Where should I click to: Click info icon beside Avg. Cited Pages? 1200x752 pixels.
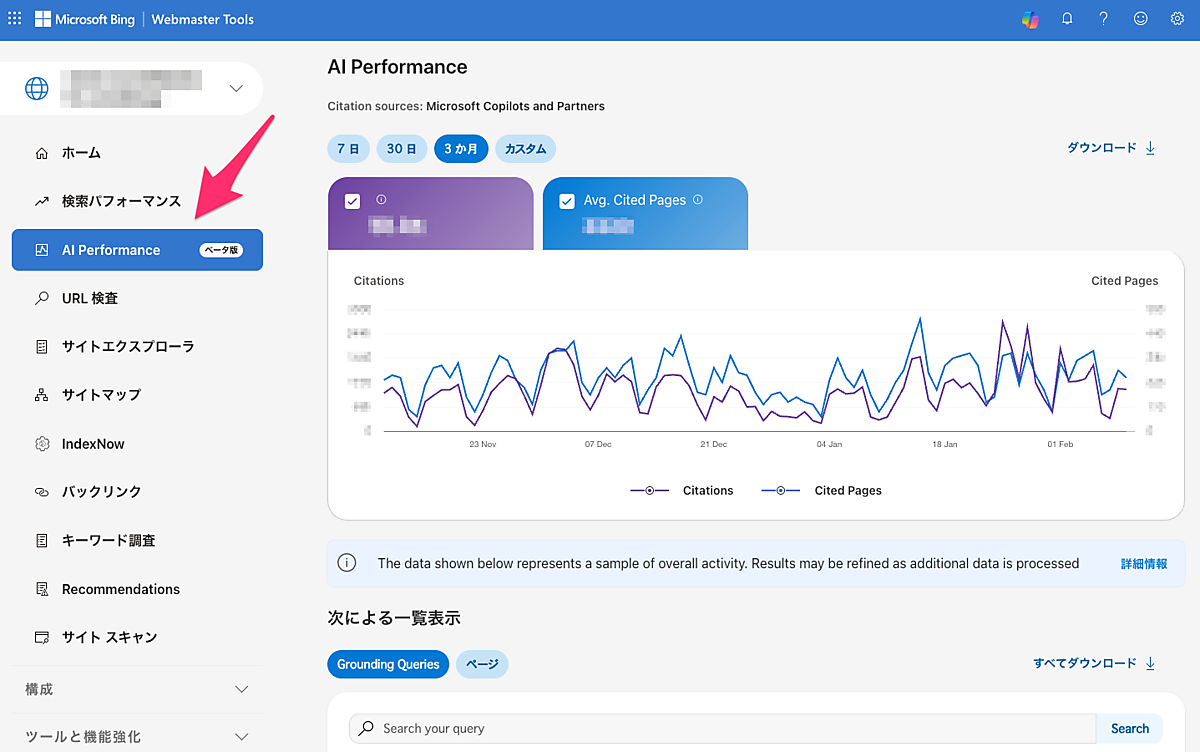[x=698, y=200]
